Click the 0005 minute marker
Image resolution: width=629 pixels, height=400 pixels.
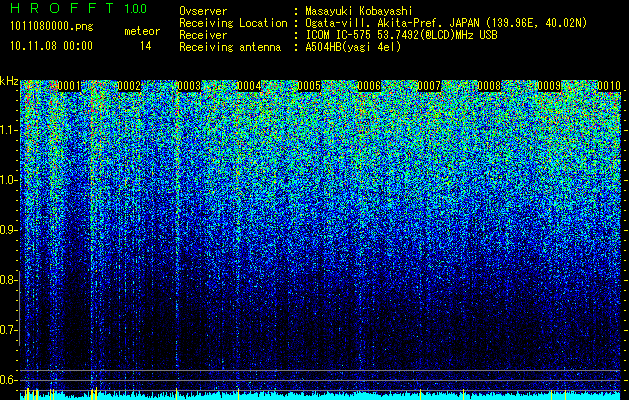coord(309,86)
